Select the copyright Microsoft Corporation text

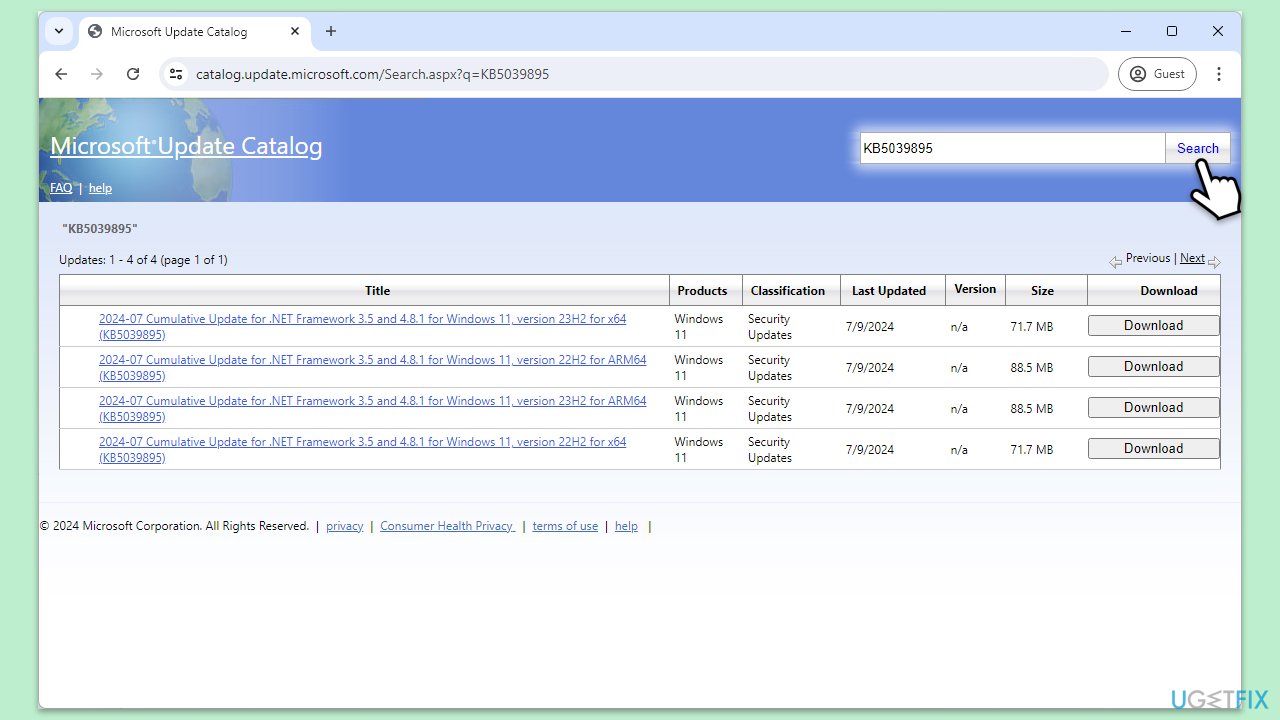pyautogui.click(x=175, y=526)
